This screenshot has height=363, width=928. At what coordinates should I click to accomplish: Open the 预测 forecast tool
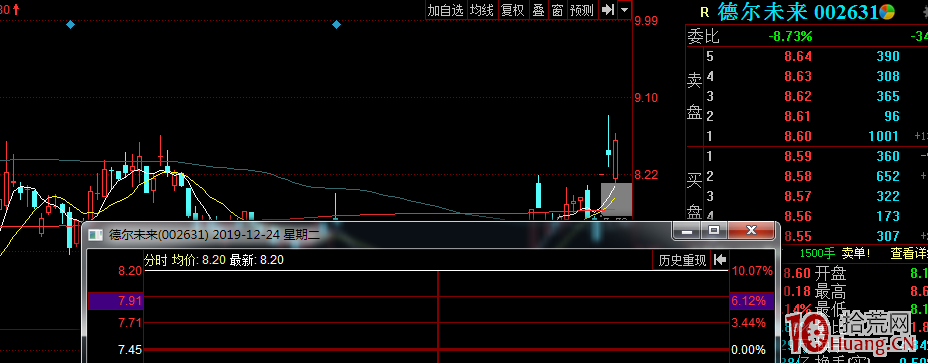pyautogui.click(x=581, y=9)
